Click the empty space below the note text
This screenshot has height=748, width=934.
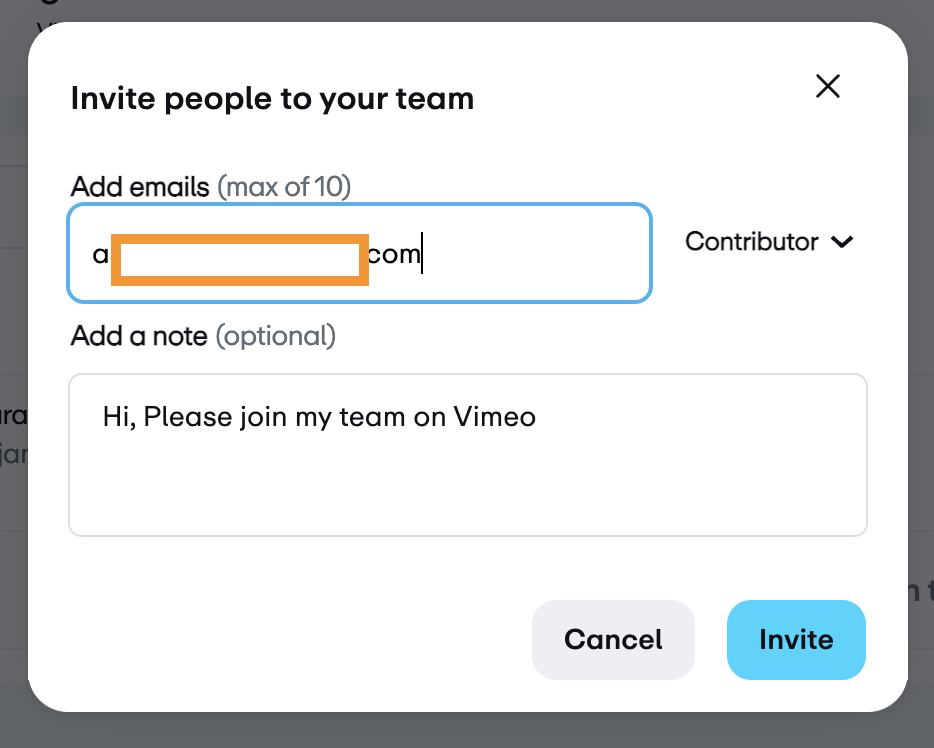(x=467, y=490)
